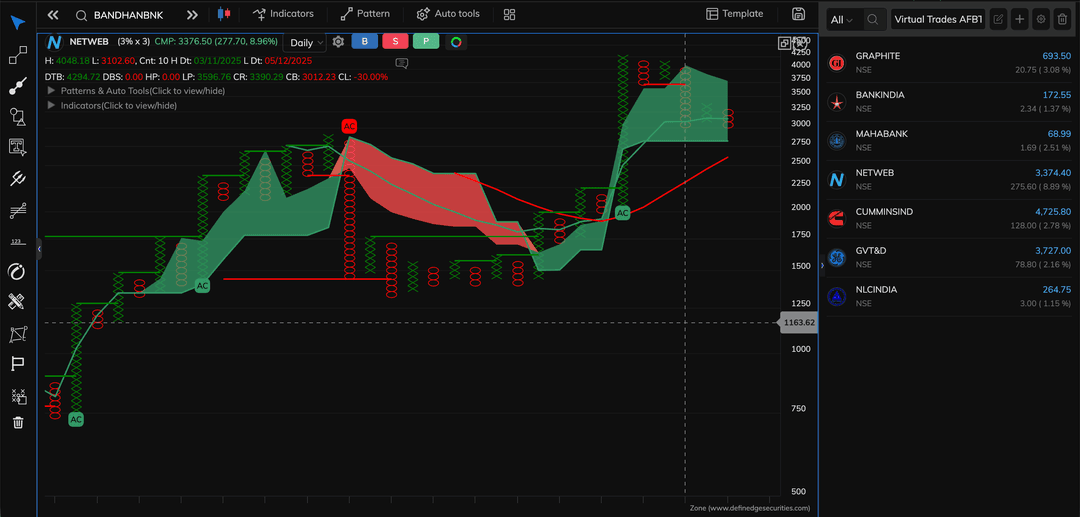
Task: Add new watchlist with plus icon
Action: 1019,19
